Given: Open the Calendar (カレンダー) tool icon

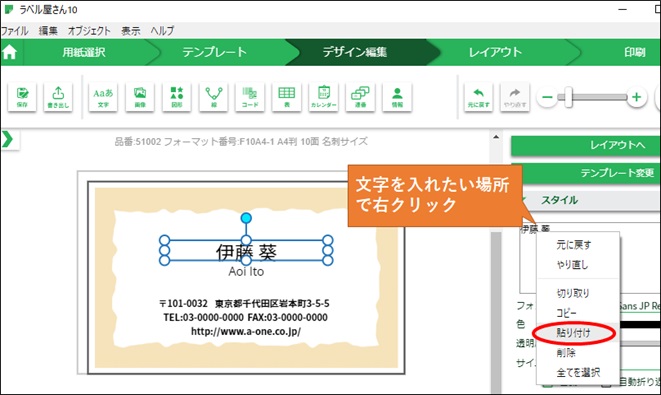Looking at the screenshot, I should coord(323,97).
